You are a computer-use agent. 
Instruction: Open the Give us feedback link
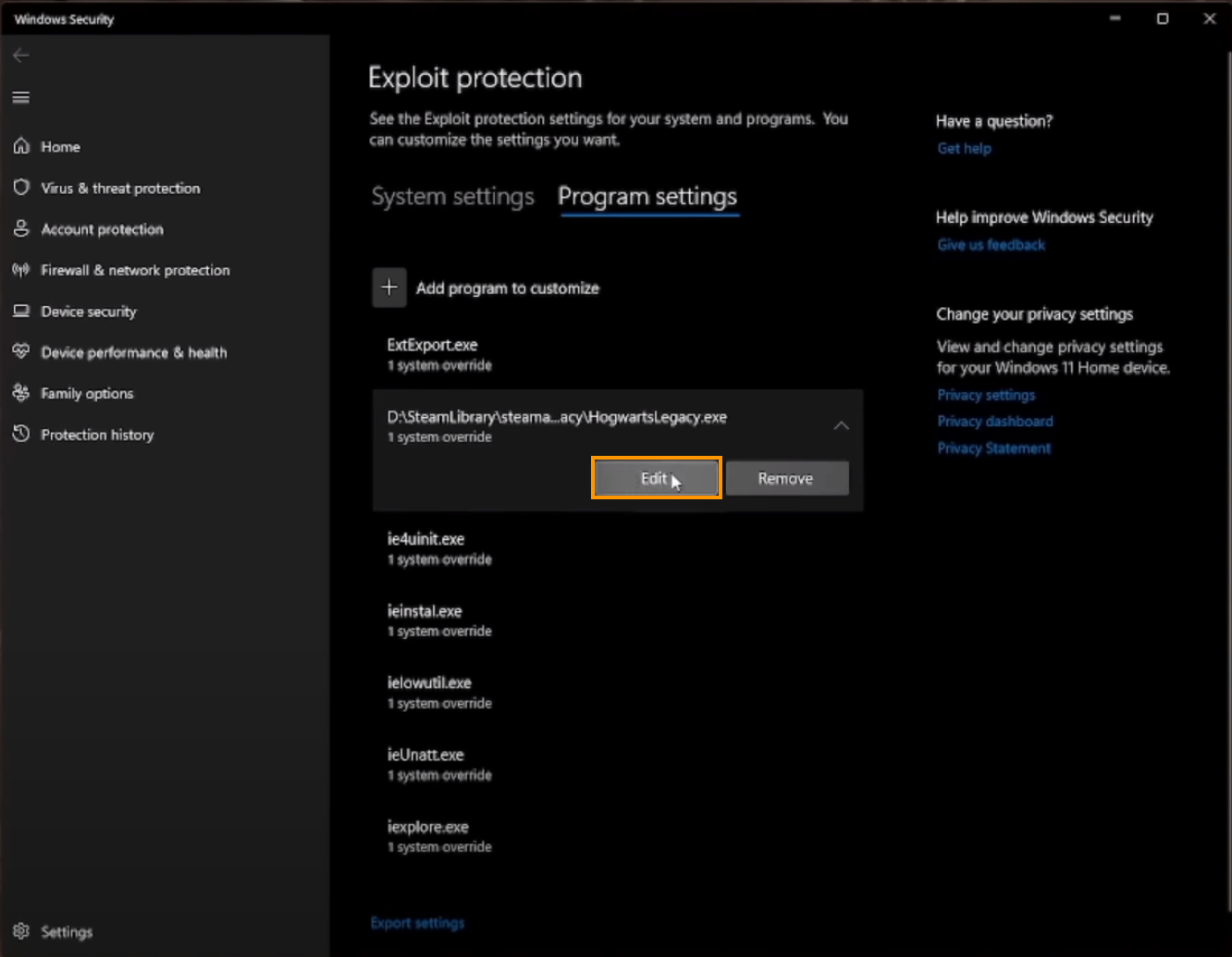[991, 245]
